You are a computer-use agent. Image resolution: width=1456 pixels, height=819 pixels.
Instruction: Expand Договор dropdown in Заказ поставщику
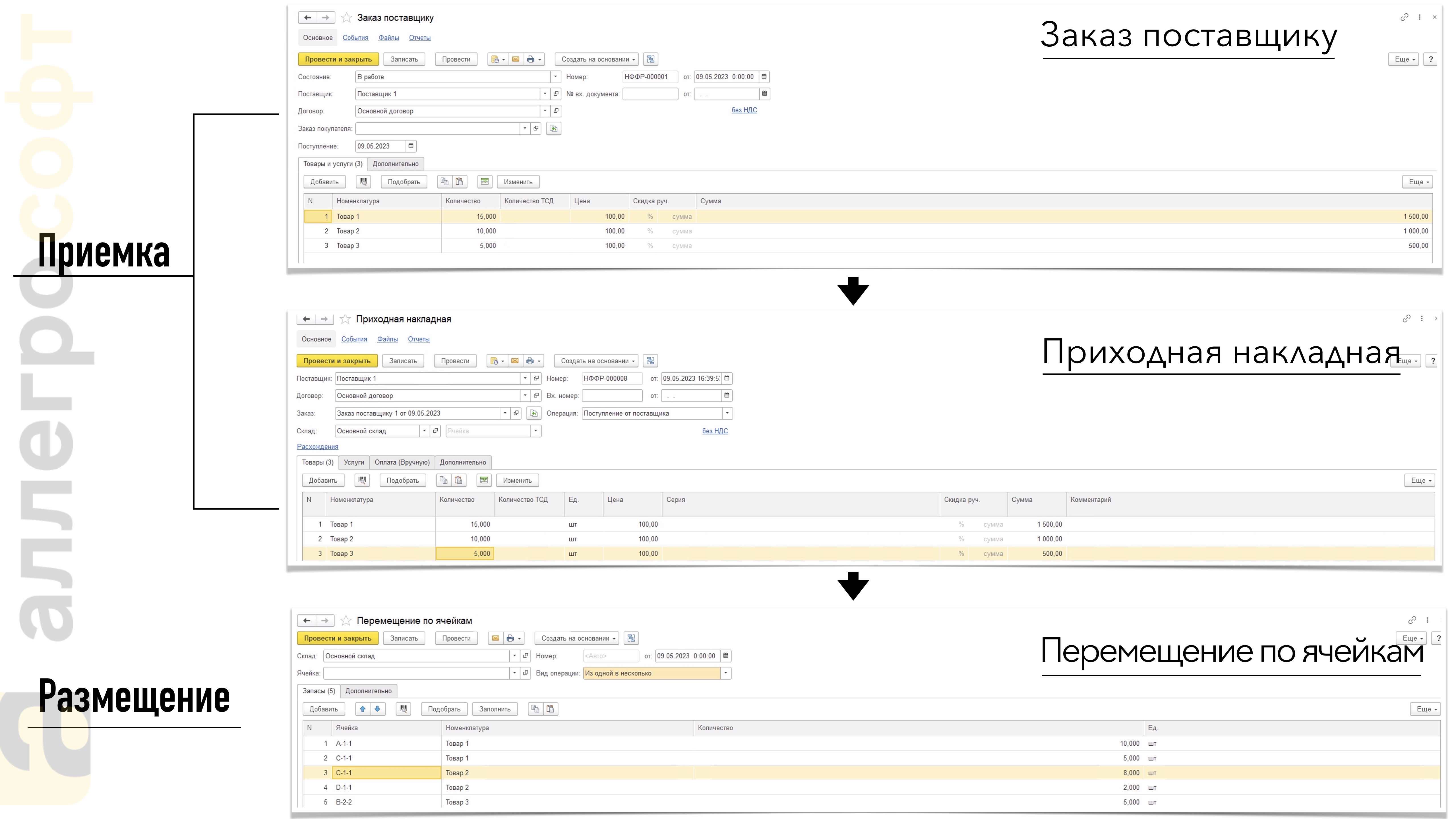click(545, 111)
